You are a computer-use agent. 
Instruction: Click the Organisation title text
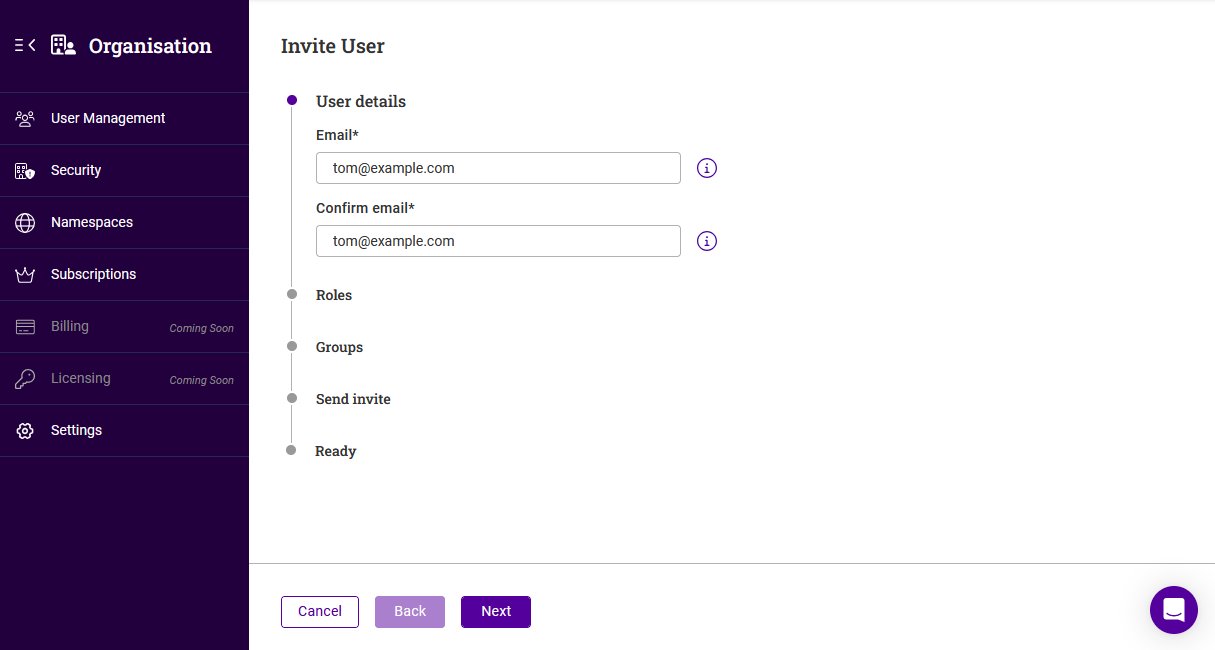coord(150,45)
